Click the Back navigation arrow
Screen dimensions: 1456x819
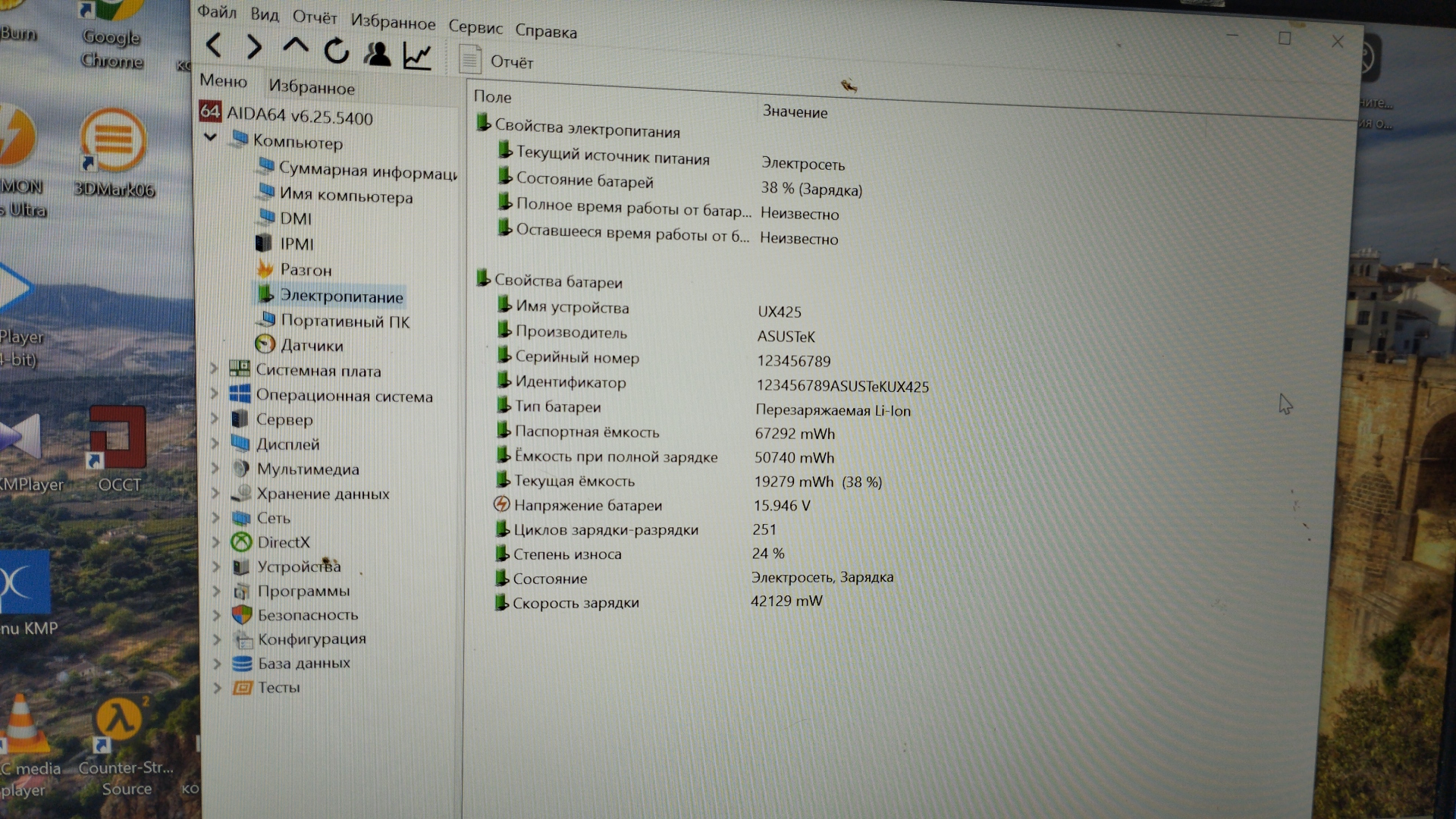click(214, 46)
